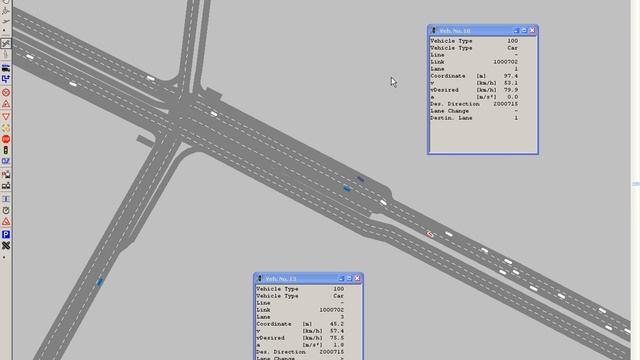Viewport: 640px width, 360px height.
Task: Select the Links and Connectors tool
Action: [6, 43]
